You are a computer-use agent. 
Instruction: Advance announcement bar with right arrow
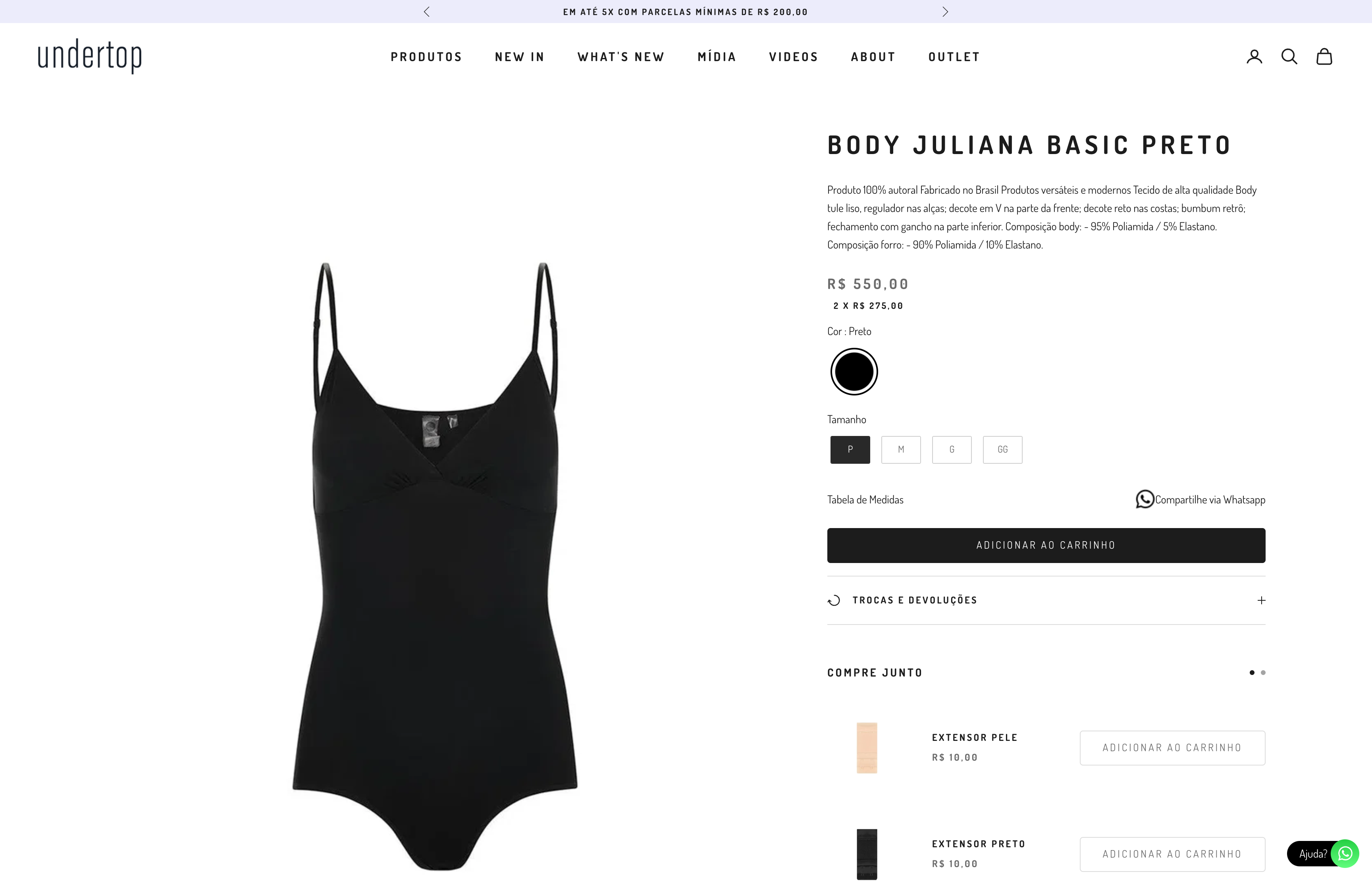coord(945,12)
